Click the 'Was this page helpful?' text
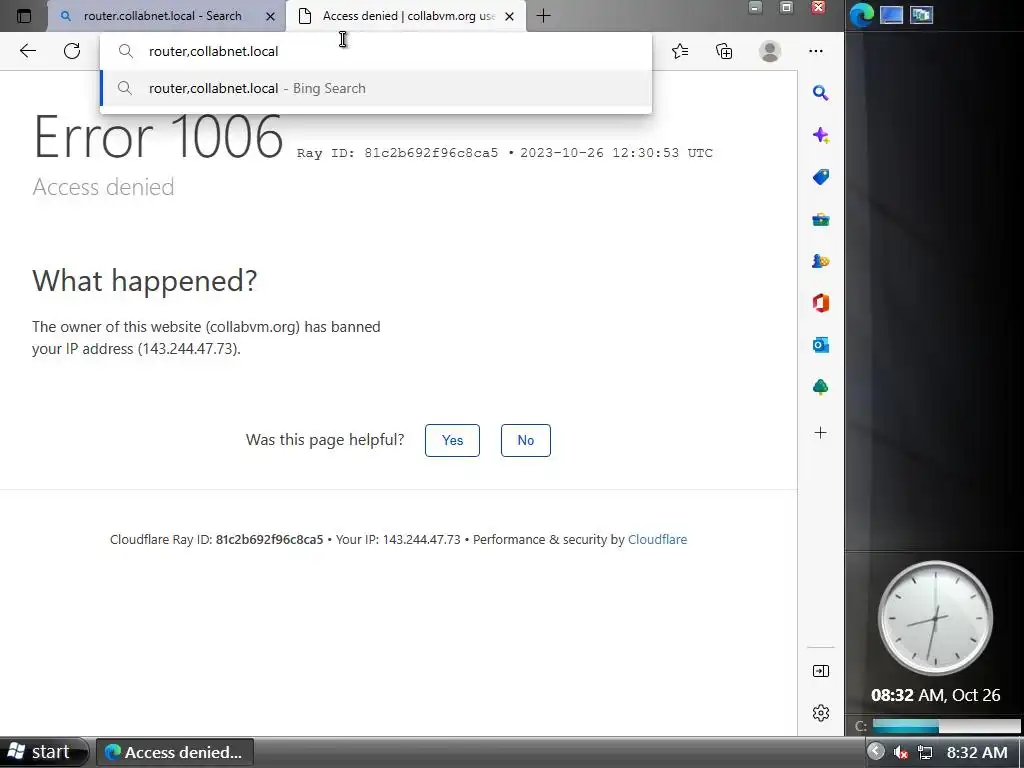This screenshot has height=768, width=1024. pyautogui.click(x=325, y=440)
